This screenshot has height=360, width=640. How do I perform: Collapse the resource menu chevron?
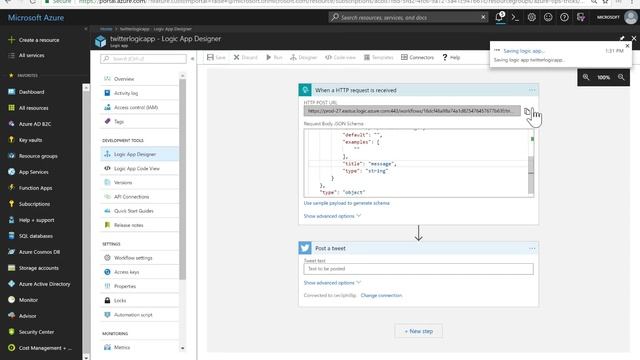point(192,59)
